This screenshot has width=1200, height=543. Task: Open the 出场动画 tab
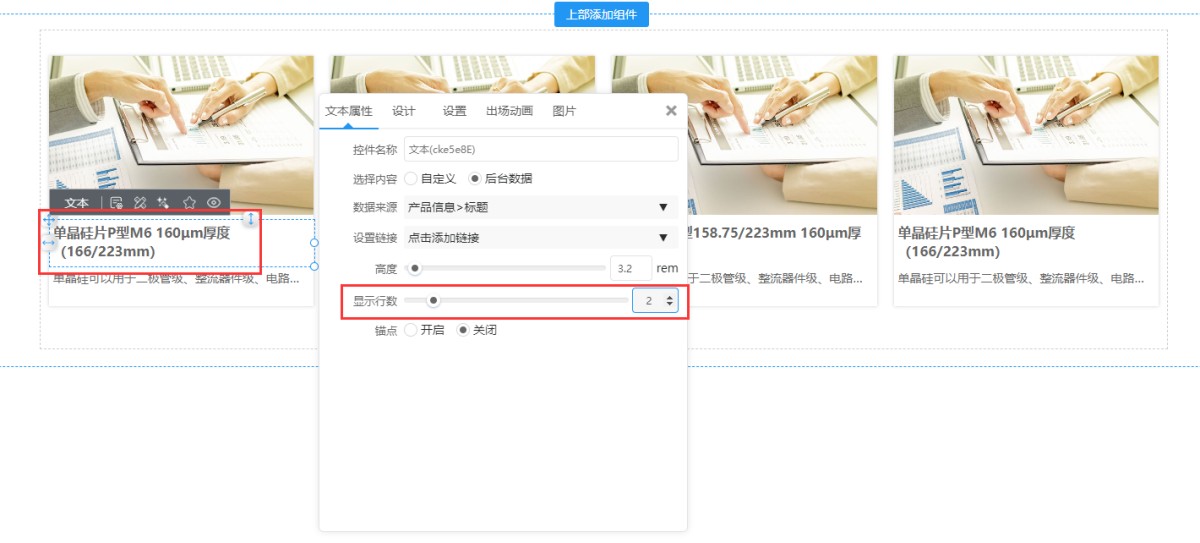click(510, 111)
